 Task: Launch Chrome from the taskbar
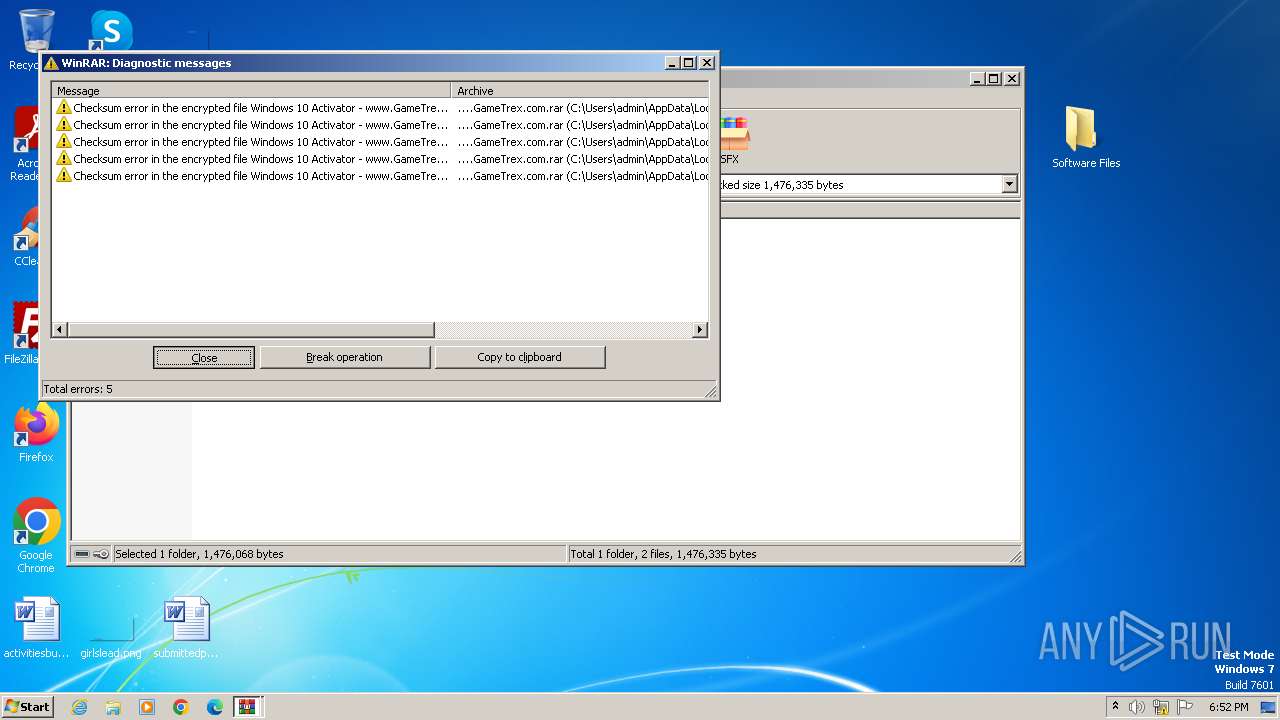pyautogui.click(x=181, y=707)
